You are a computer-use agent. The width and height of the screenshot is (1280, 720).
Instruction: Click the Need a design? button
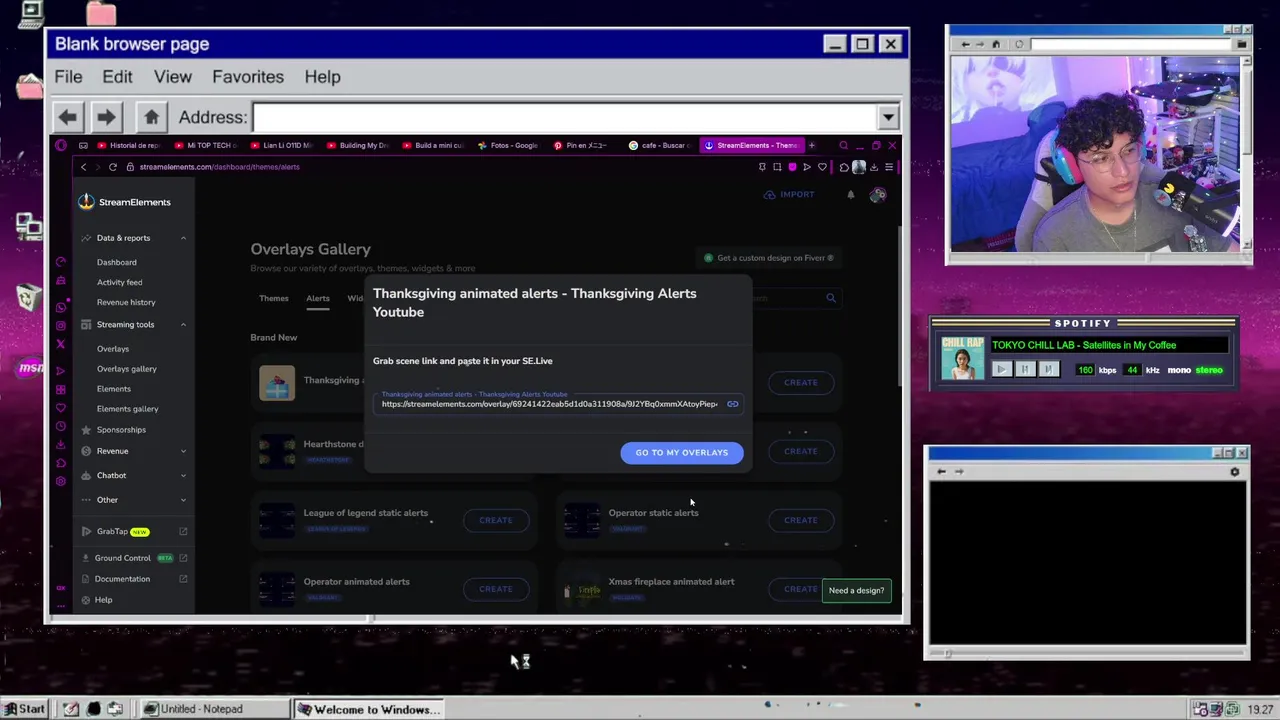pos(856,590)
